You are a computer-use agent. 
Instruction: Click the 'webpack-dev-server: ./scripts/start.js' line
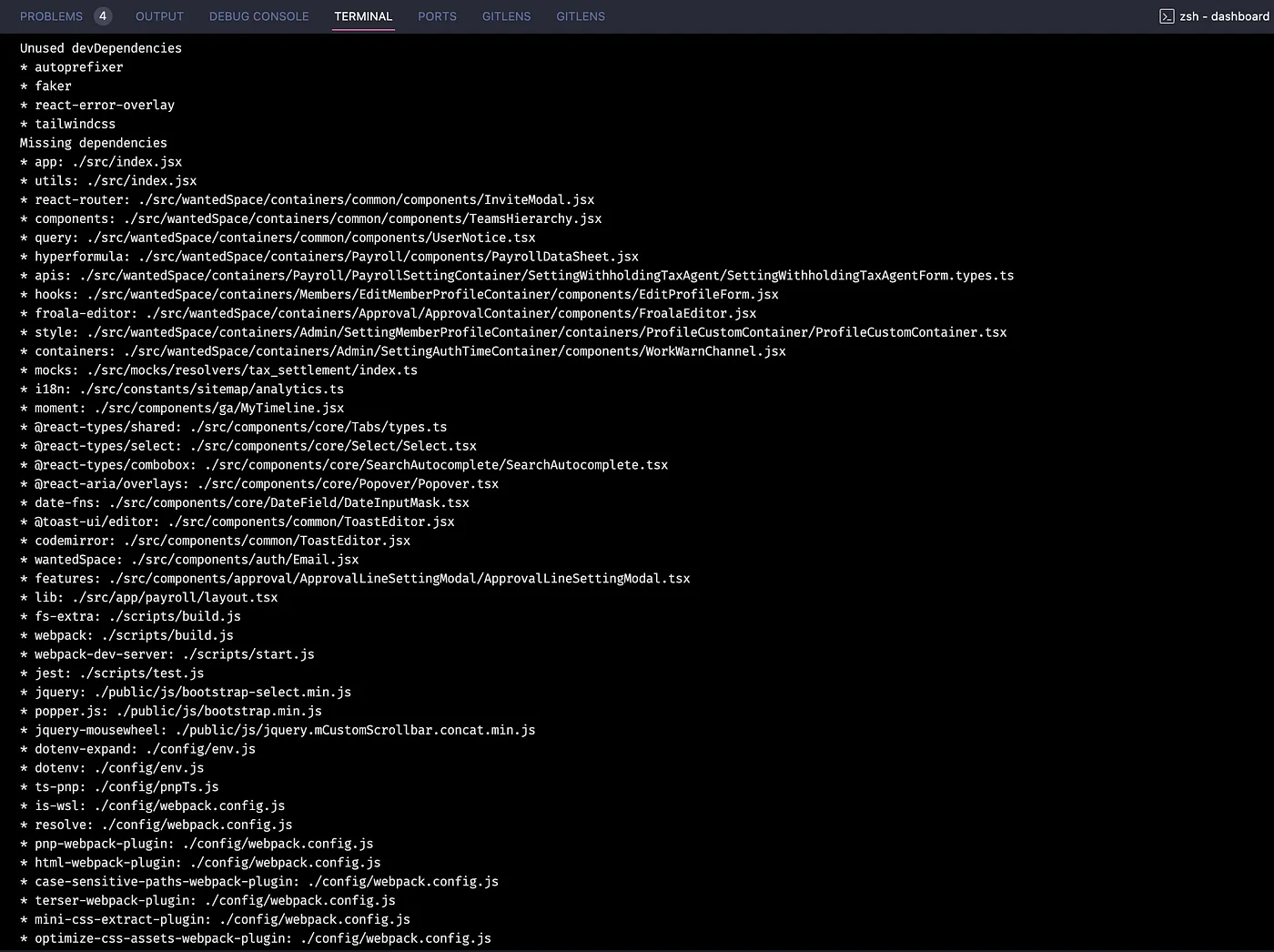pyautogui.click(x=167, y=654)
